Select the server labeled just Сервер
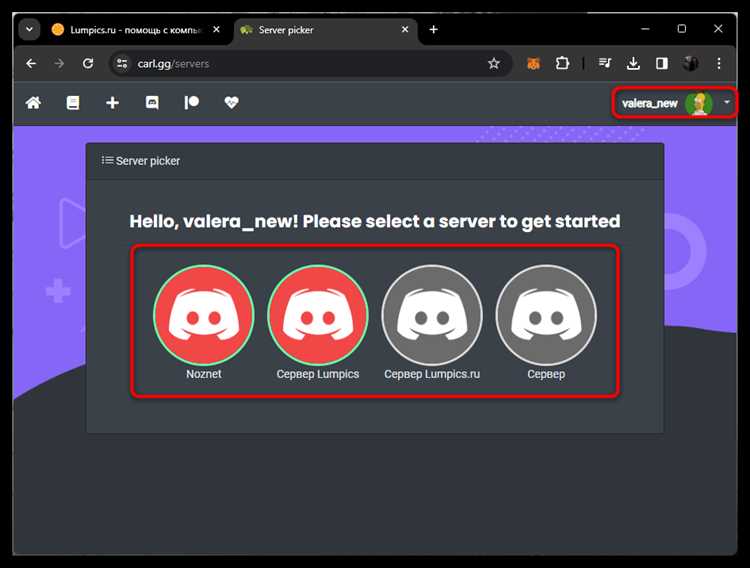750x568 pixels. [x=546, y=315]
